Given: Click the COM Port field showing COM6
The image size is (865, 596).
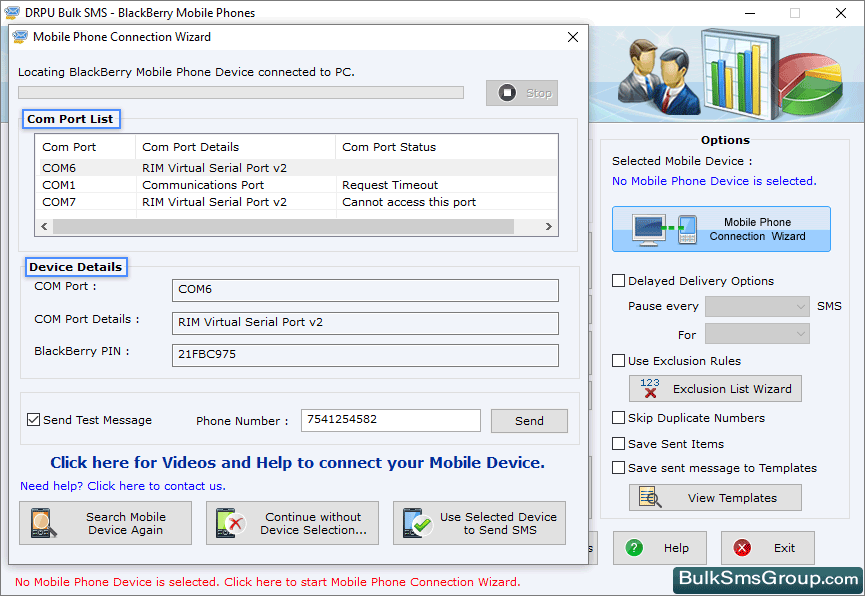Looking at the screenshot, I should 365,290.
